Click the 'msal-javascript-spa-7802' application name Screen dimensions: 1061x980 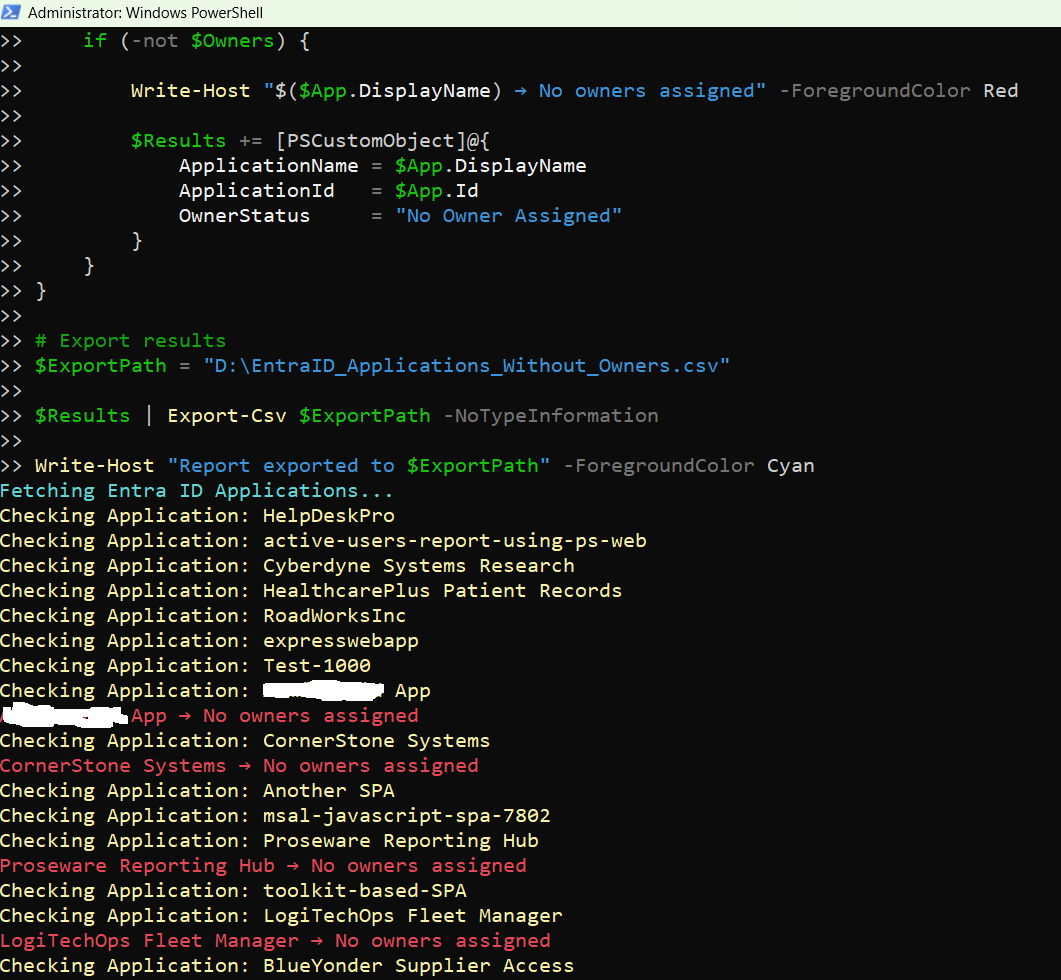406,816
